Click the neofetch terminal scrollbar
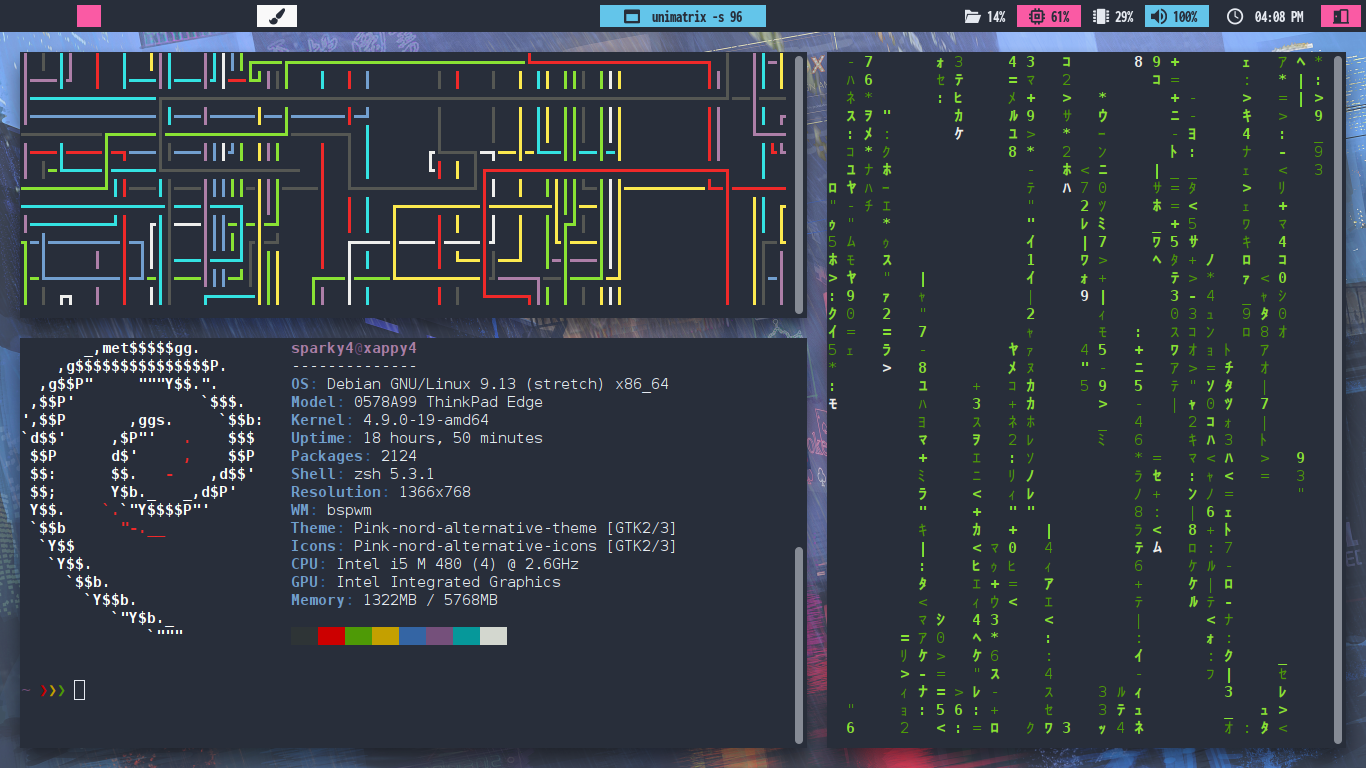 tap(799, 640)
